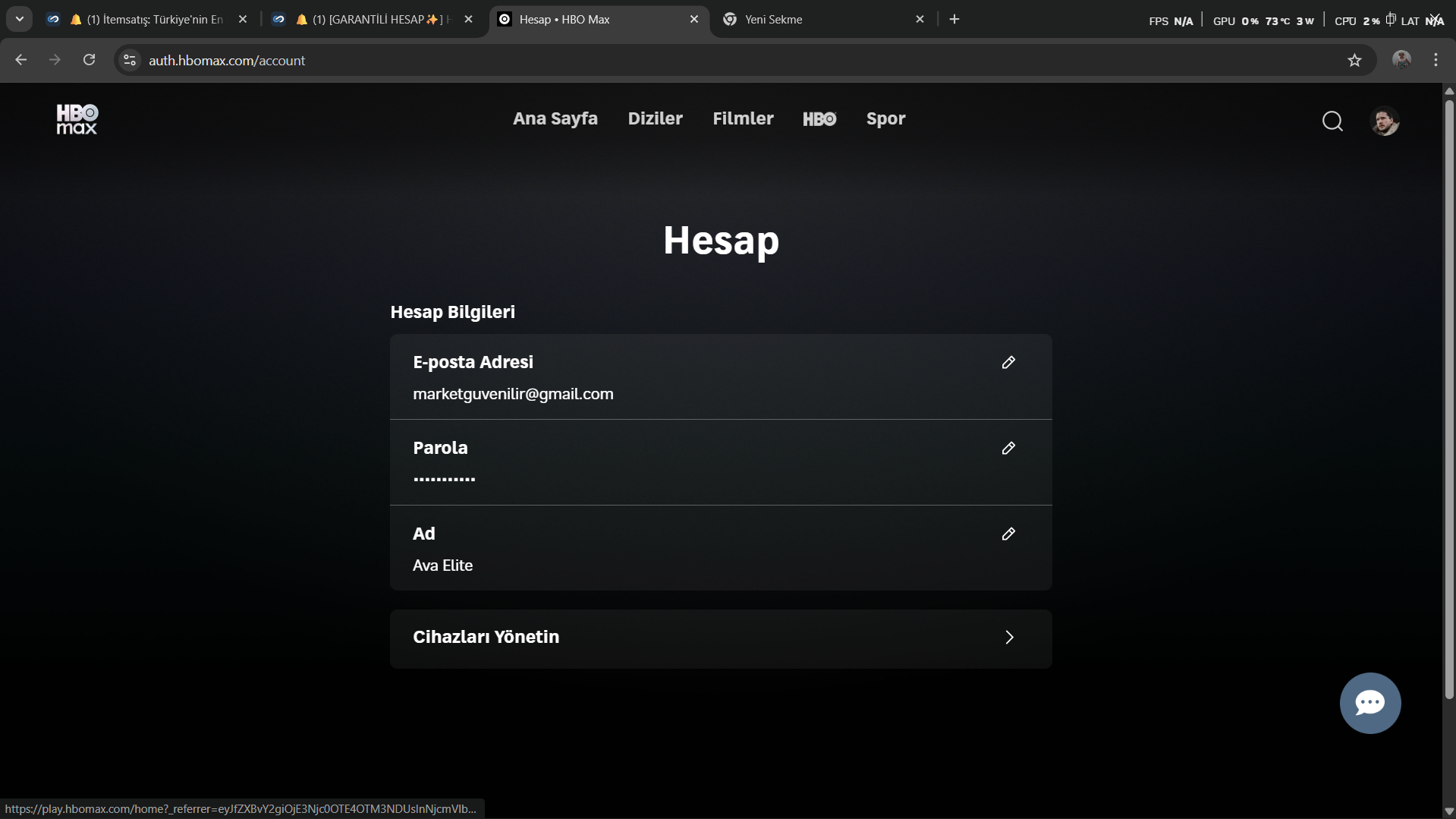Open the Filmler menu item
Image resolution: width=1456 pixels, height=819 pixels.
tap(743, 119)
